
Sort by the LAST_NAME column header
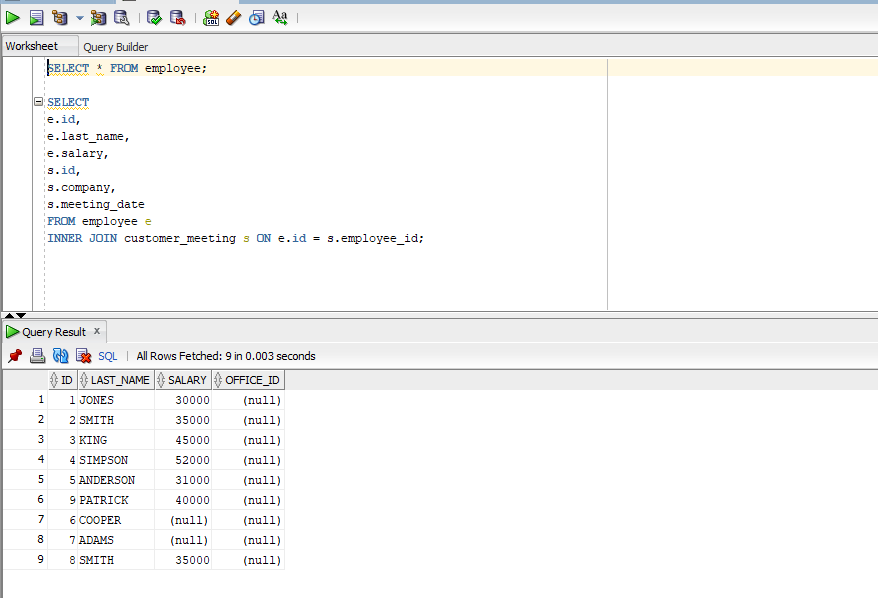[x=116, y=380]
